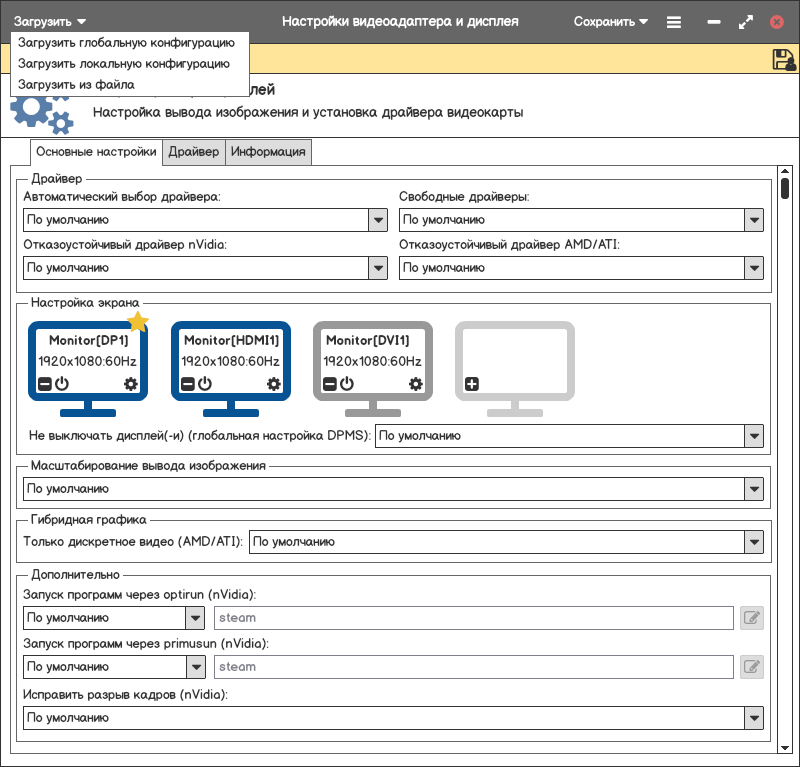Click the minus icon on Monitor[DVI1]
The height and width of the screenshot is (767, 800).
330,384
